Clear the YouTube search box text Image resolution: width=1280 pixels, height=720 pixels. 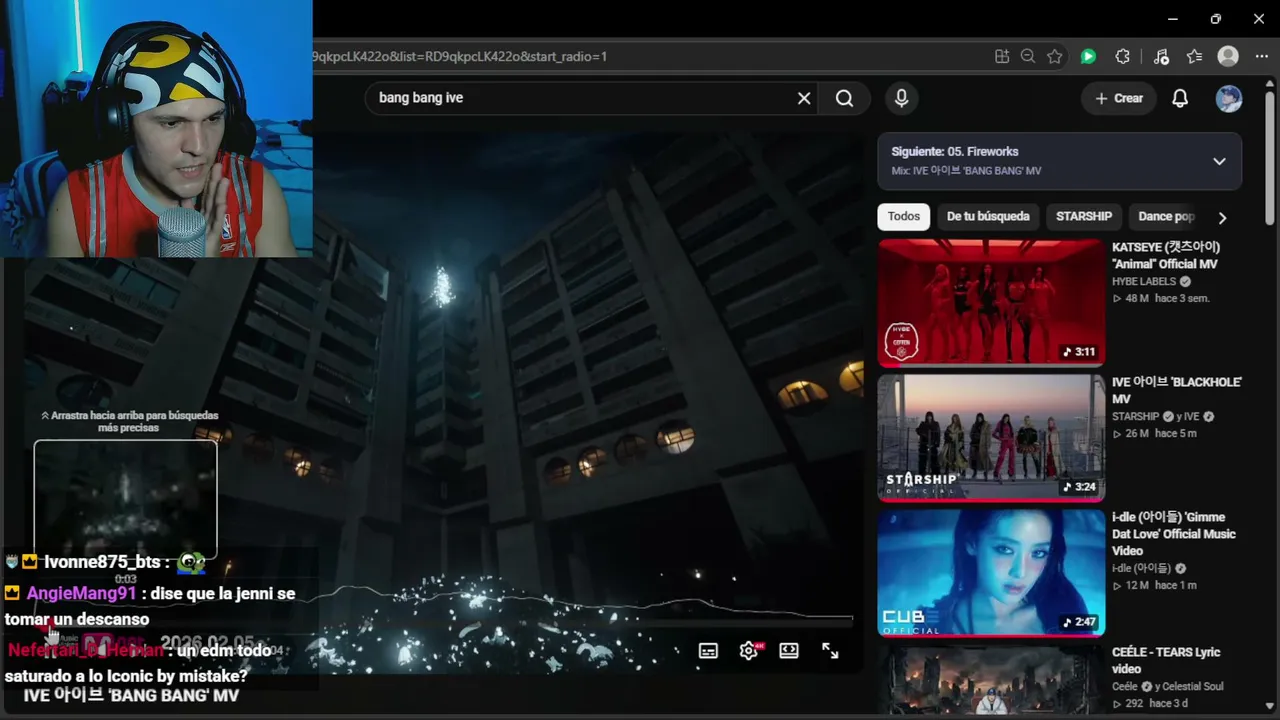point(804,98)
